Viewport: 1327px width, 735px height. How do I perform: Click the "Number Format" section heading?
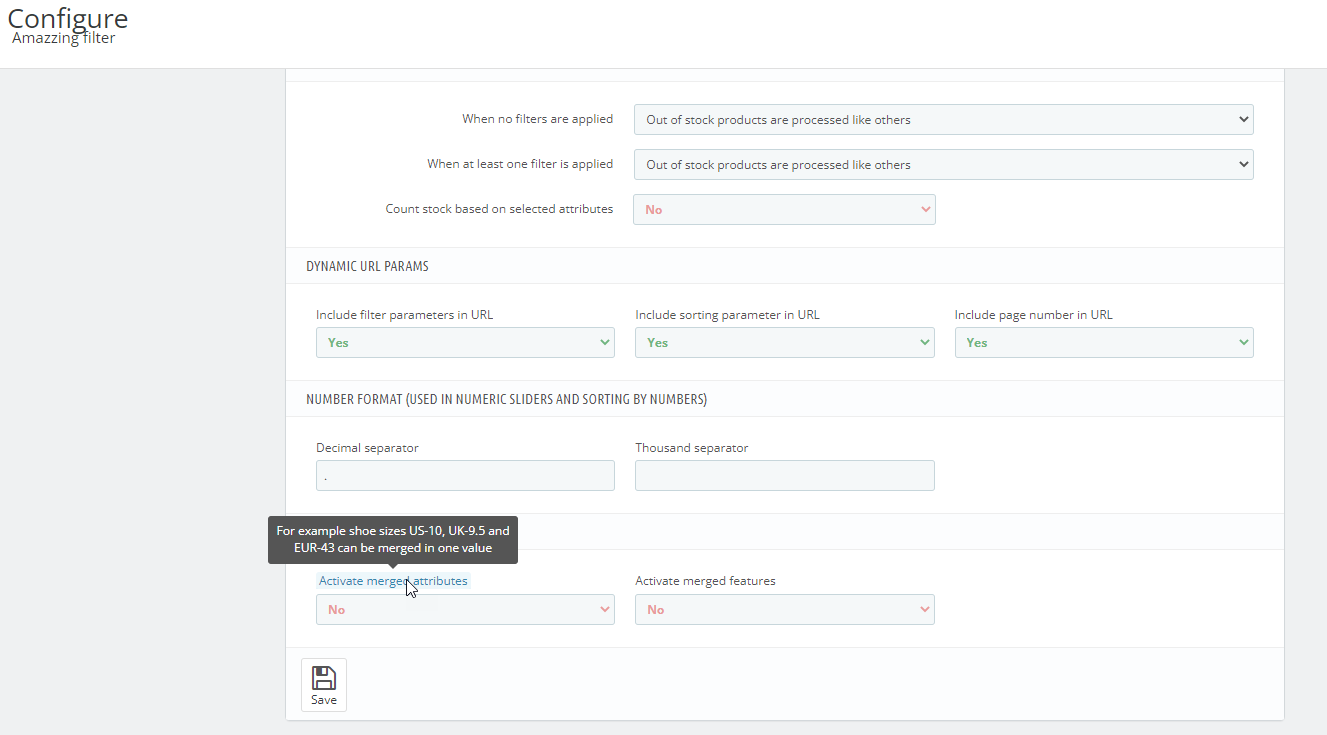click(506, 400)
